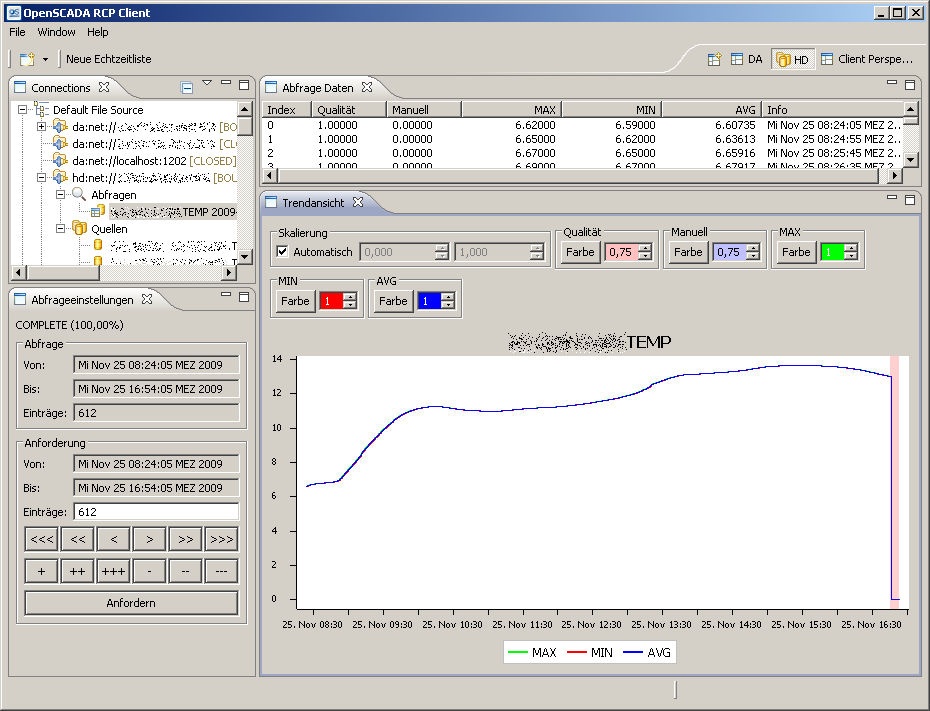The width and height of the screenshot is (930, 711).
Task: Select the Trendansicht tab
Action: tap(312, 203)
